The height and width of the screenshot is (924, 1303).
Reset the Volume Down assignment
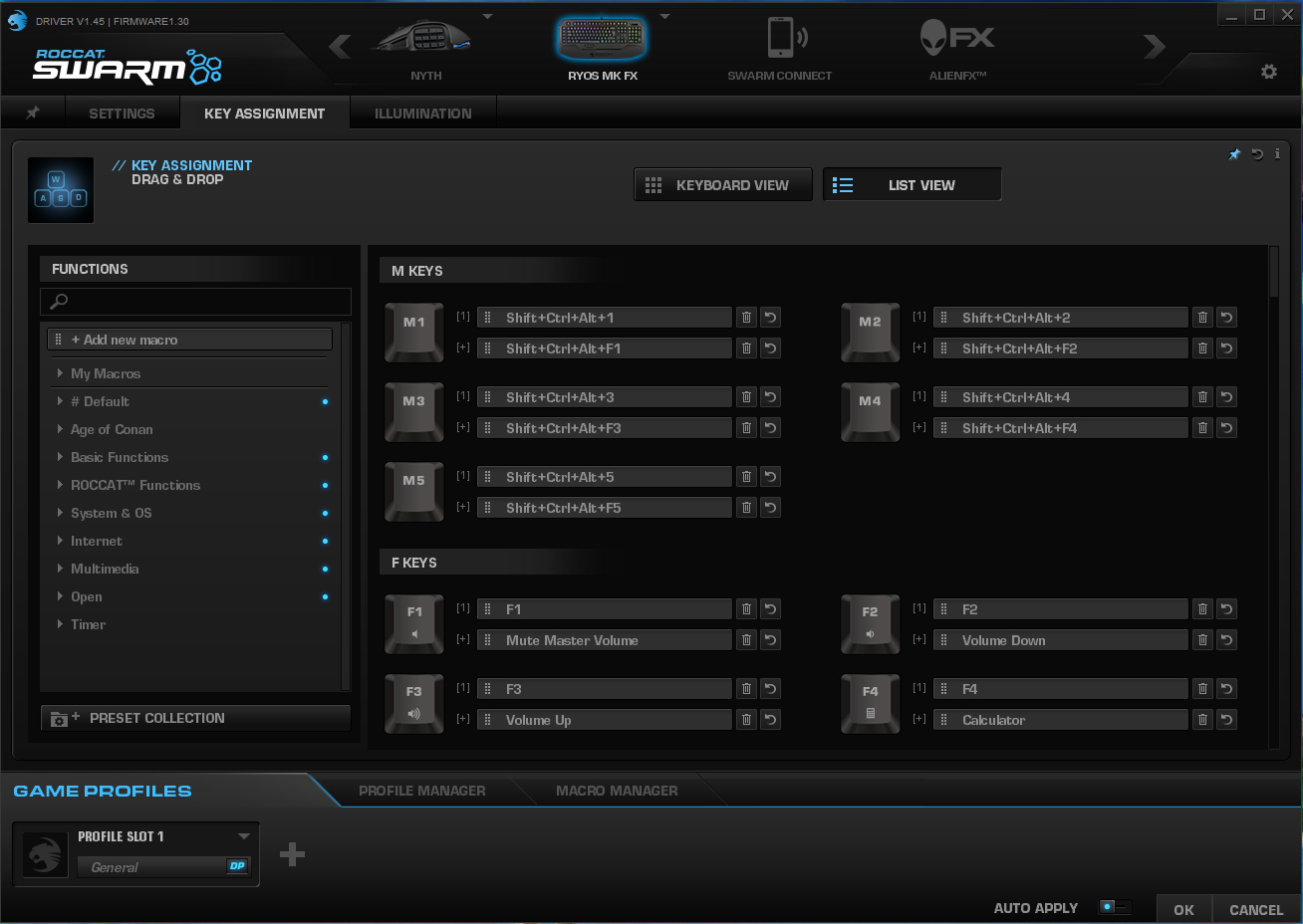pos(1226,640)
